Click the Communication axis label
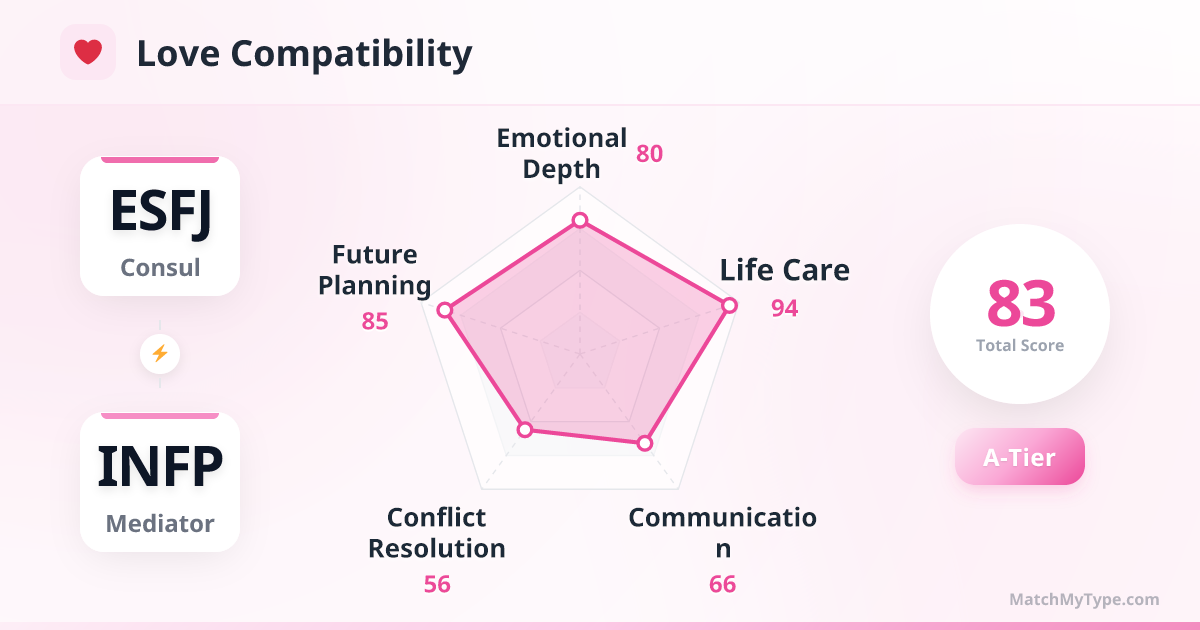The height and width of the screenshot is (630, 1200). point(722,533)
